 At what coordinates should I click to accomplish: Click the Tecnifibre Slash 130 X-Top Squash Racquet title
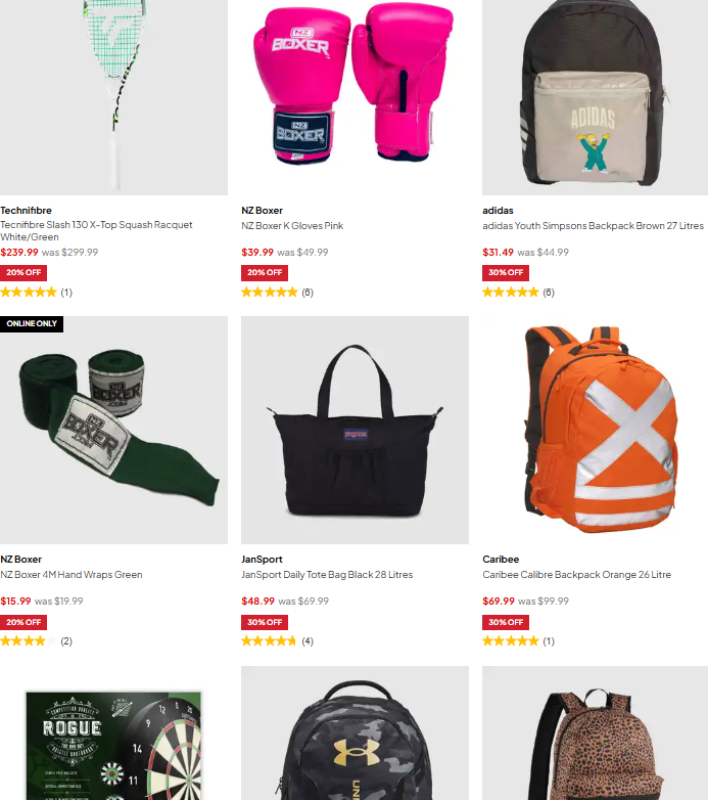[96, 231]
